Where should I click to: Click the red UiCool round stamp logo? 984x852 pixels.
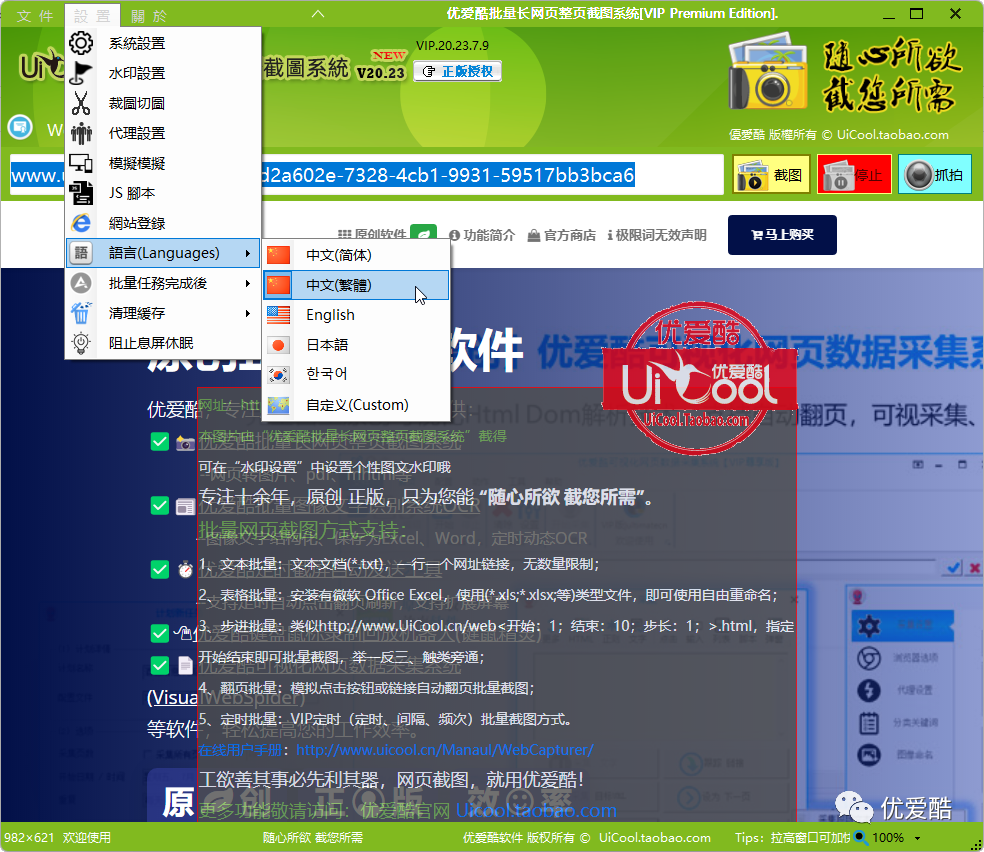(698, 378)
